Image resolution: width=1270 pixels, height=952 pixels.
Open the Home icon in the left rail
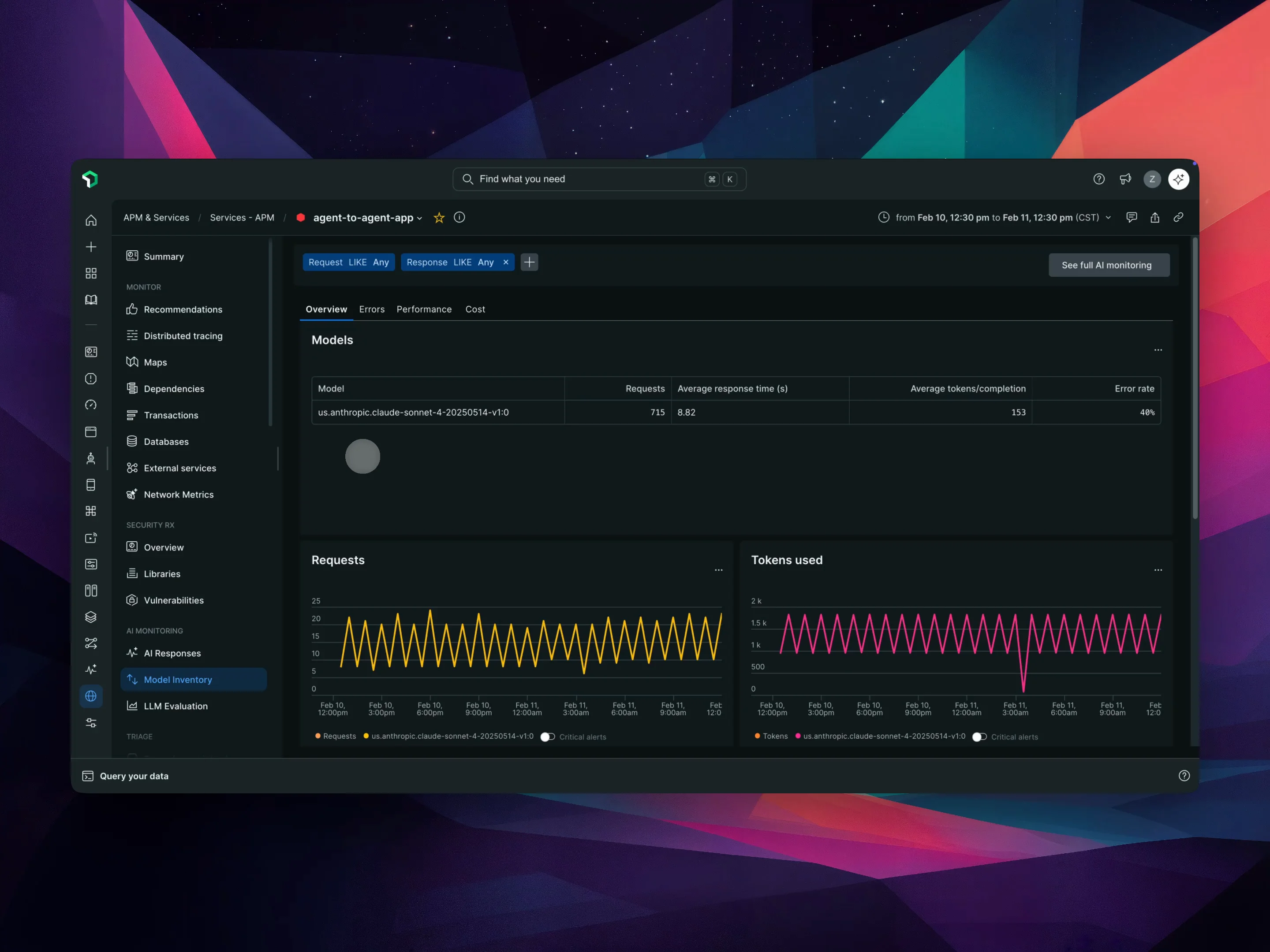tap(91, 220)
